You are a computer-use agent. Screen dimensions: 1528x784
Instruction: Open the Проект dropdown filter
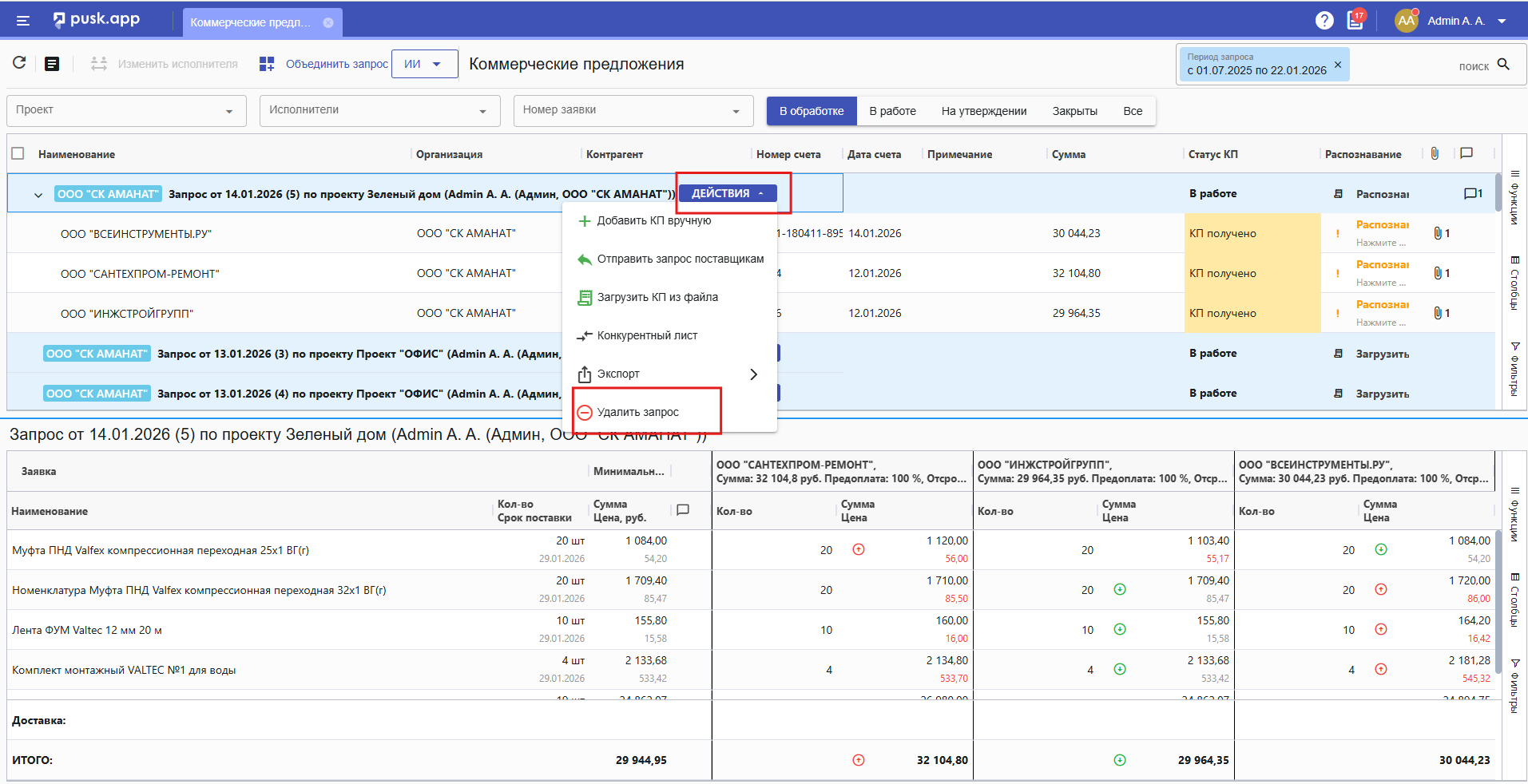[x=125, y=111]
